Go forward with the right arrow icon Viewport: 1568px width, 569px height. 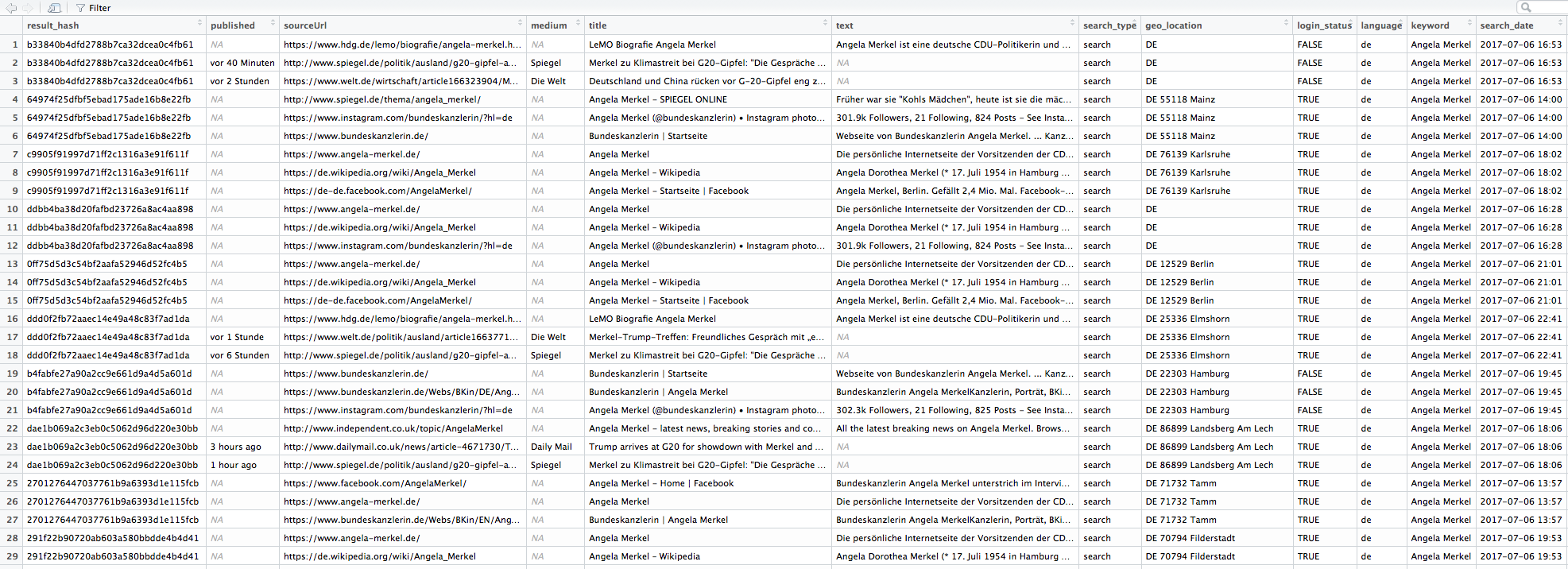pos(28,8)
